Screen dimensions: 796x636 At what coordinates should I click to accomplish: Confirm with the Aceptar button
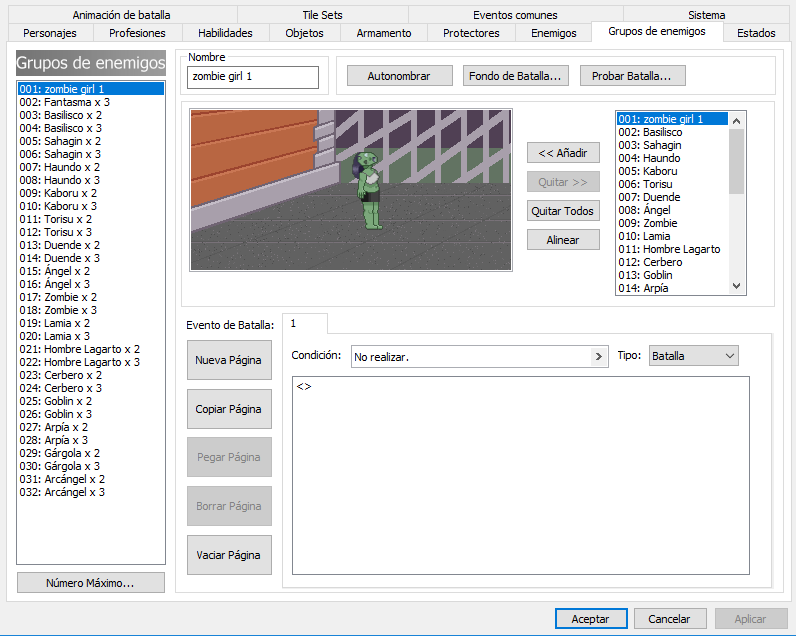point(590,619)
